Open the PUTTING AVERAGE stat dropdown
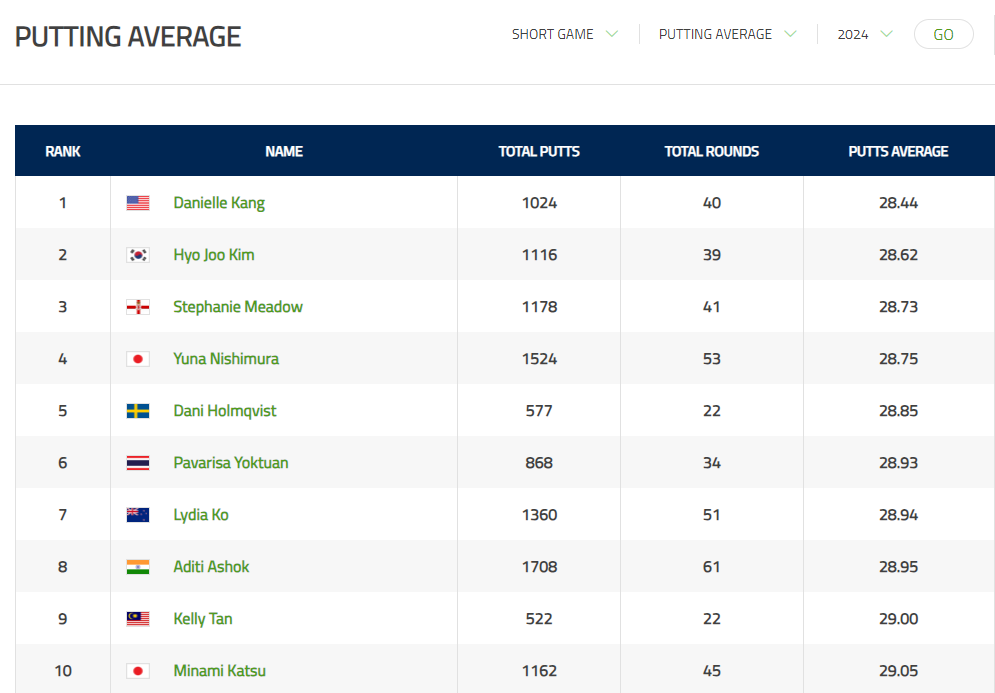The width and height of the screenshot is (995, 693). pos(727,34)
